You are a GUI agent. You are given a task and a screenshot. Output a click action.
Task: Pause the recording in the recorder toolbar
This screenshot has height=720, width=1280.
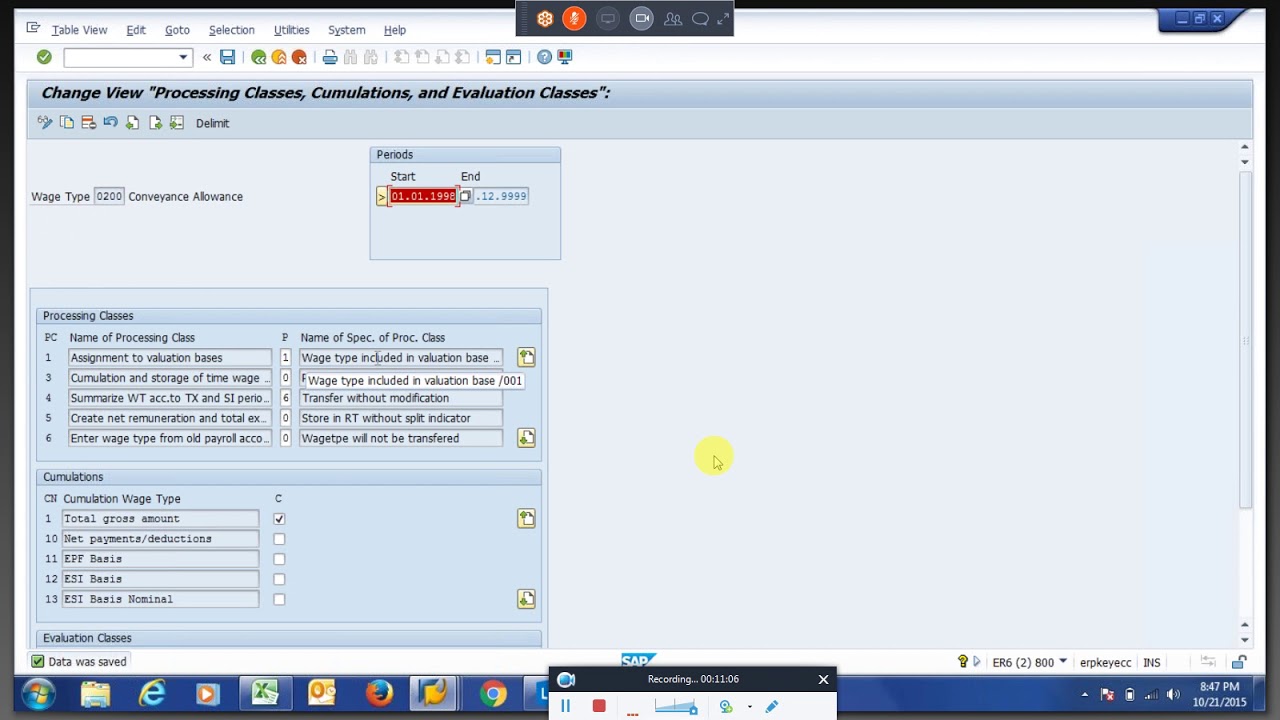[x=565, y=707]
